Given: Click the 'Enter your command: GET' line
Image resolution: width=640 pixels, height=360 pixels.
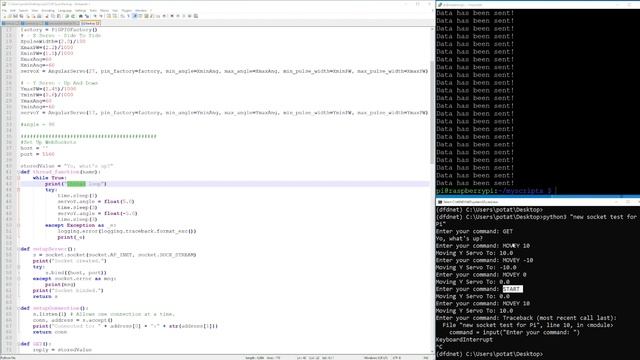Looking at the screenshot, I should 474,231.
